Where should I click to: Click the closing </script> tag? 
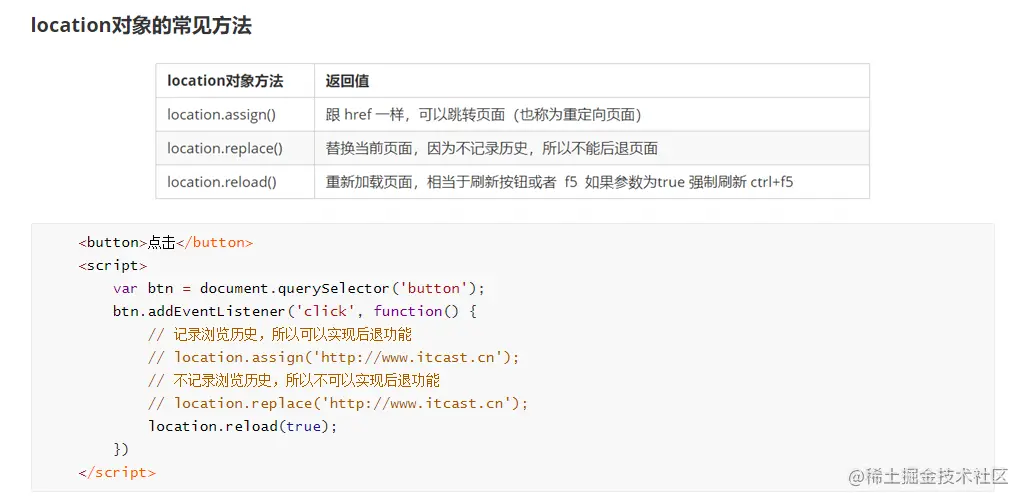click(116, 472)
